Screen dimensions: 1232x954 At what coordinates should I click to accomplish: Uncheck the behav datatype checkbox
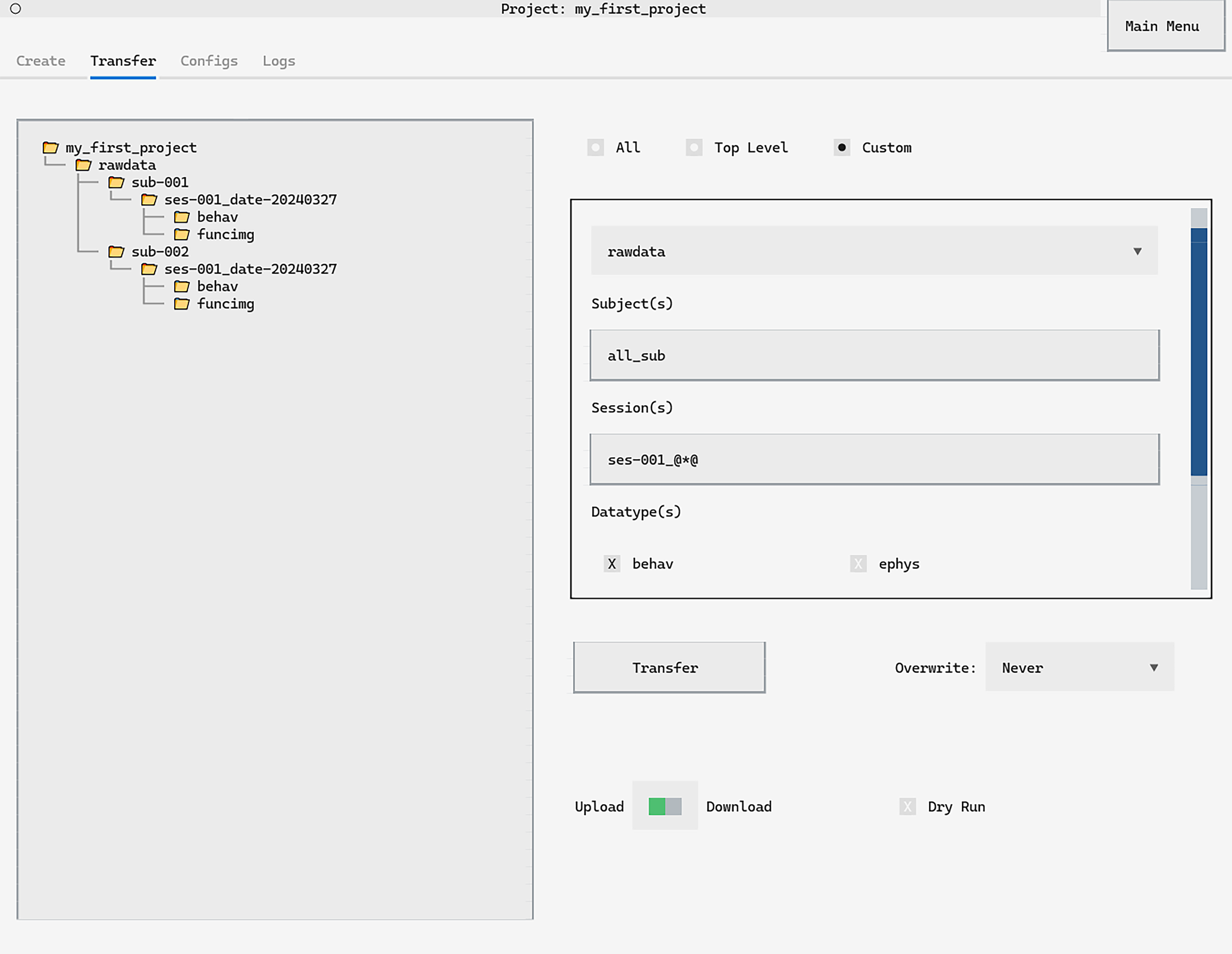tap(612, 564)
